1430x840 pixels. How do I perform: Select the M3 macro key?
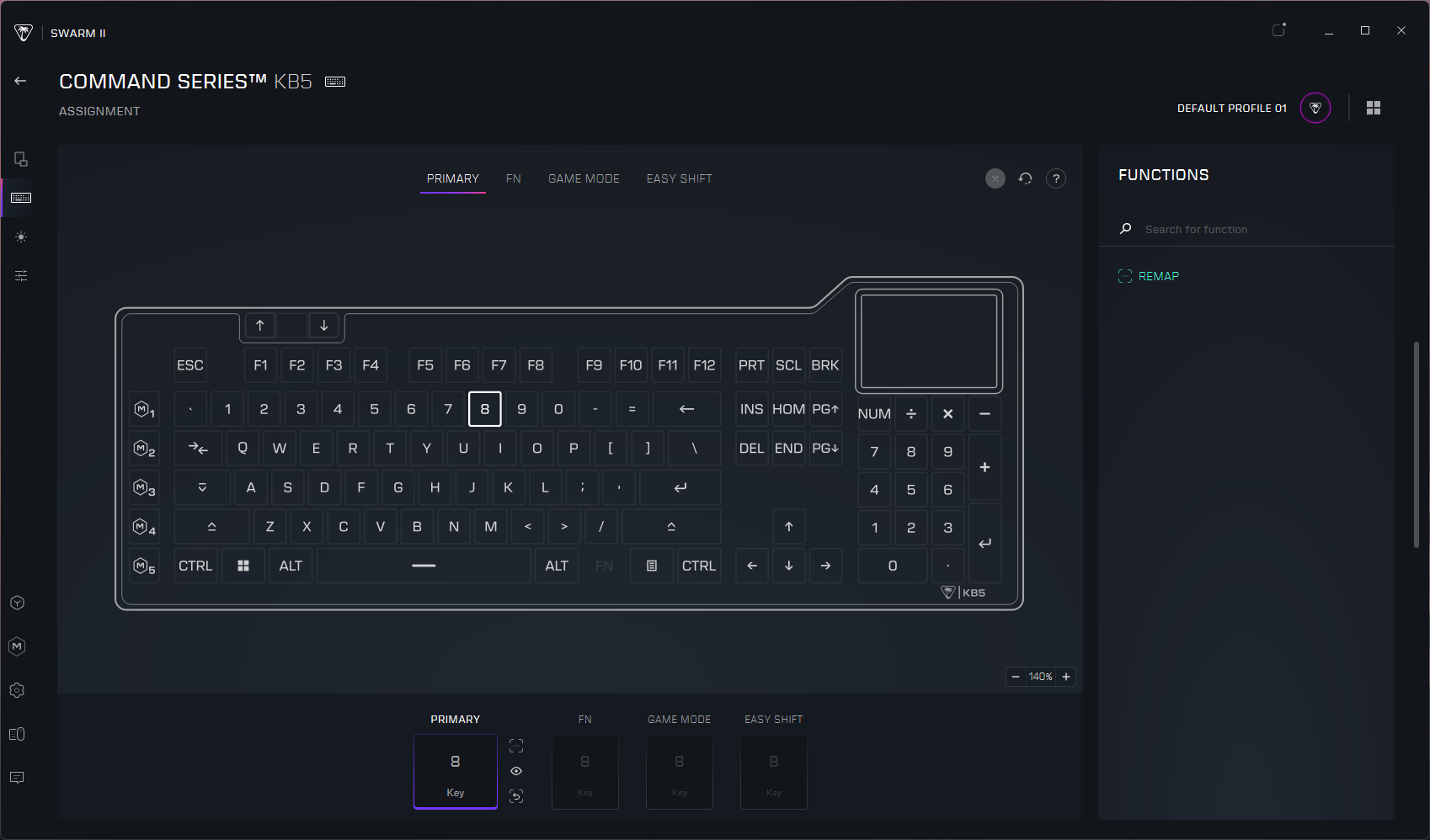click(145, 487)
